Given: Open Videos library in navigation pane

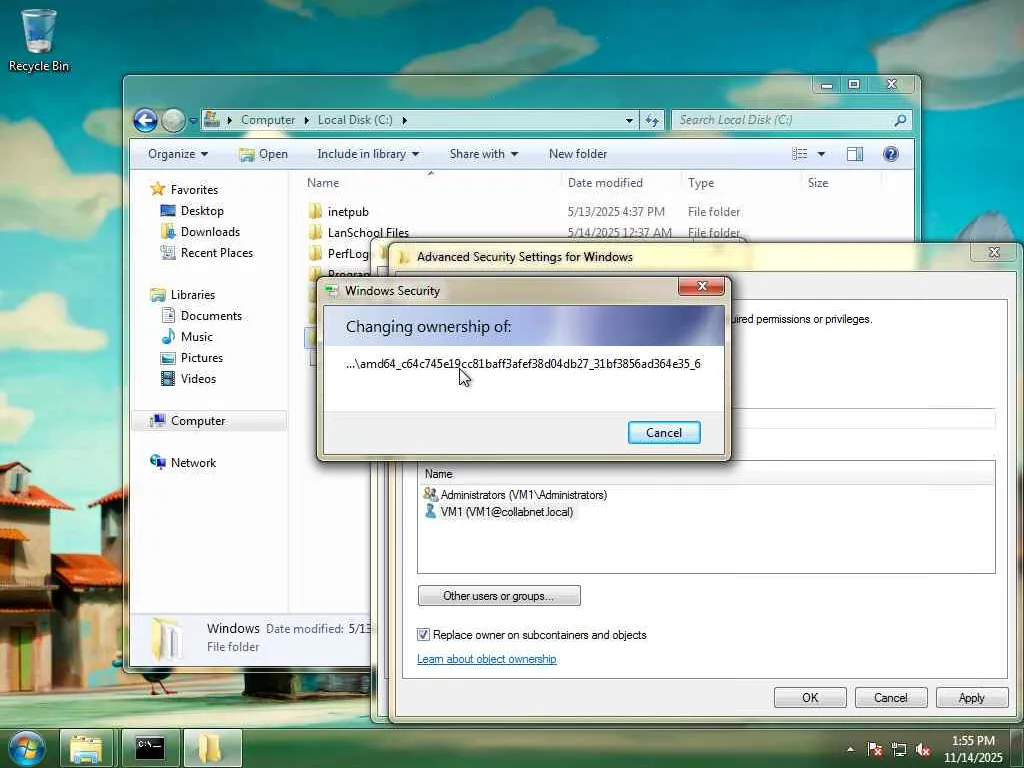Looking at the screenshot, I should click(198, 379).
